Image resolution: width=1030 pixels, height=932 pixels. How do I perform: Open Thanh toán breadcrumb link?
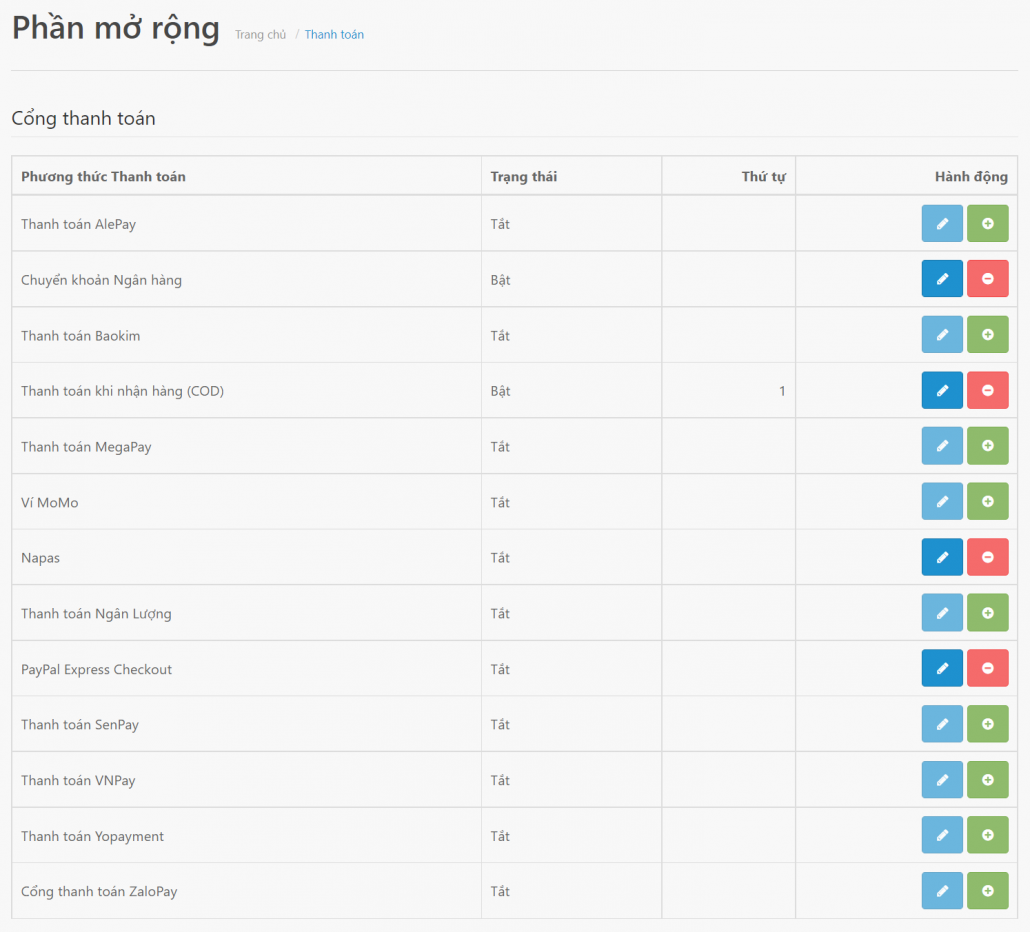[x=334, y=35]
